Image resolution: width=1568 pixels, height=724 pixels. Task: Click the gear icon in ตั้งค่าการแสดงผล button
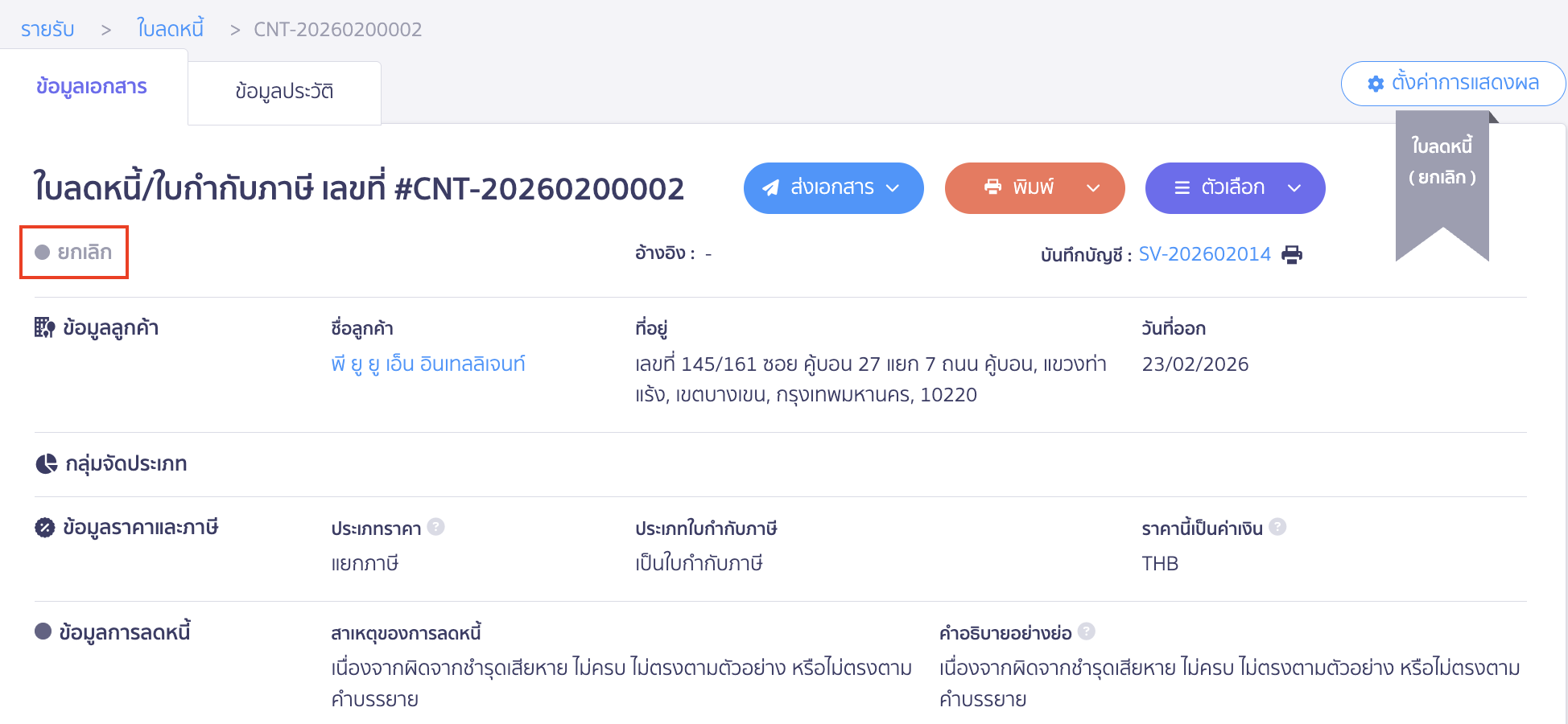click(x=1374, y=83)
